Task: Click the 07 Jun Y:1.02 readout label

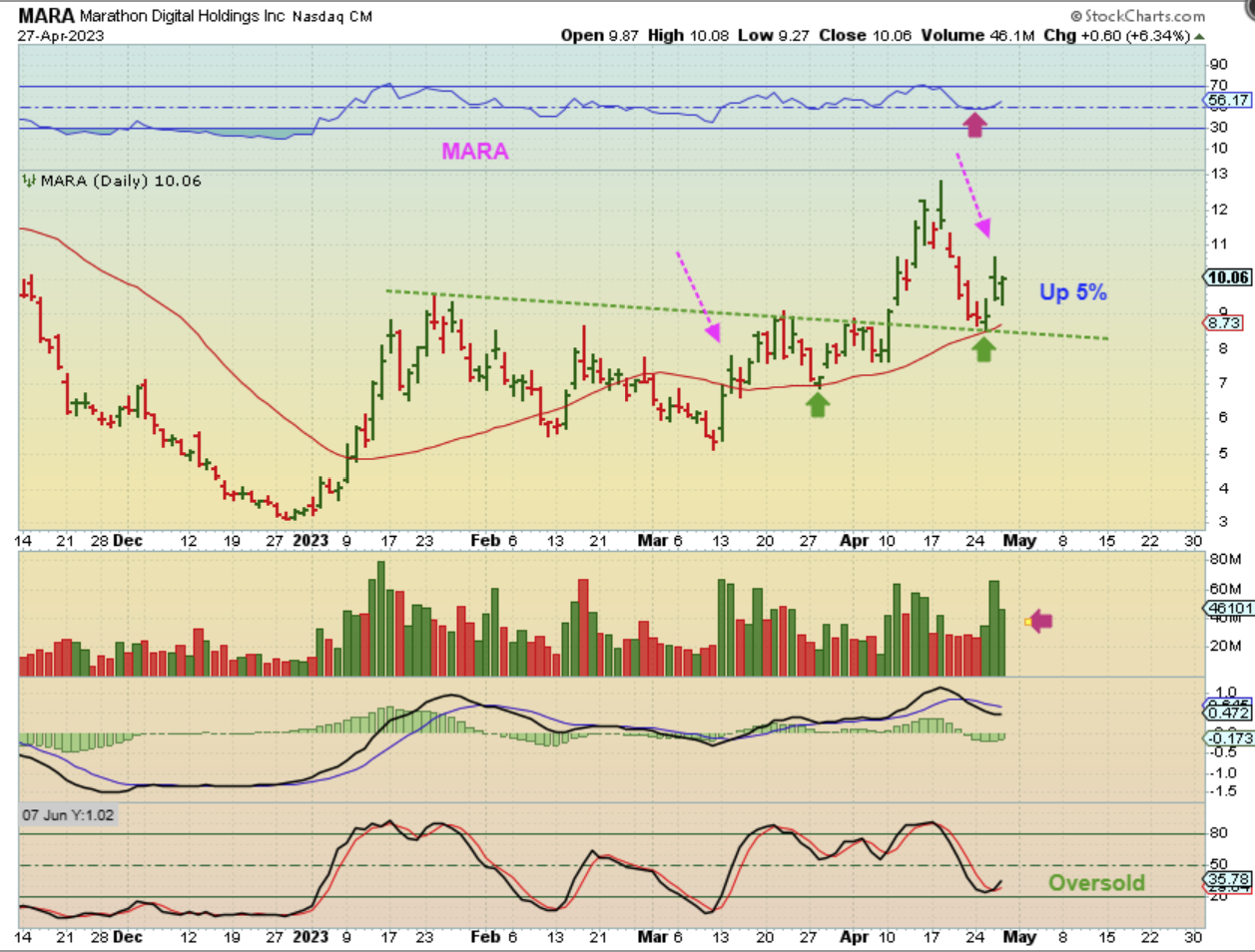Action: click(68, 815)
